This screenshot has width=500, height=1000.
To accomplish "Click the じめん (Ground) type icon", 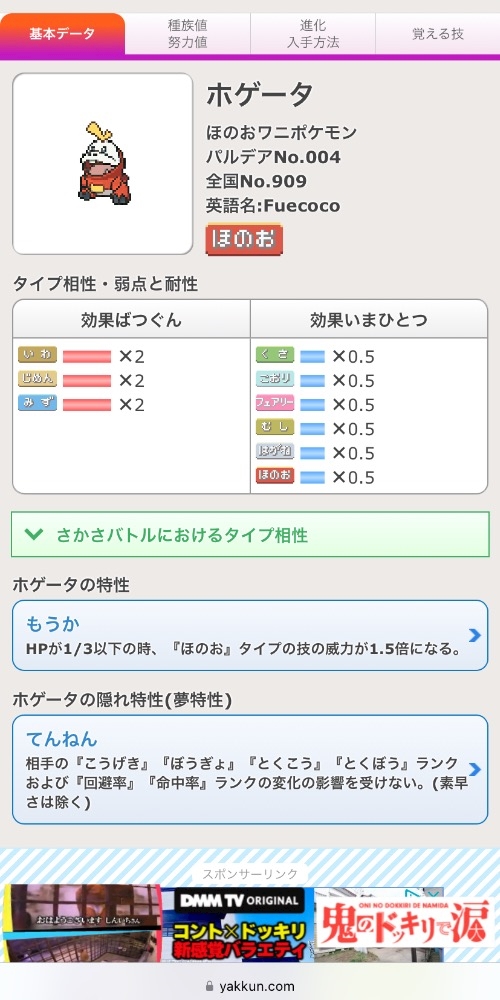I will point(38,379).
